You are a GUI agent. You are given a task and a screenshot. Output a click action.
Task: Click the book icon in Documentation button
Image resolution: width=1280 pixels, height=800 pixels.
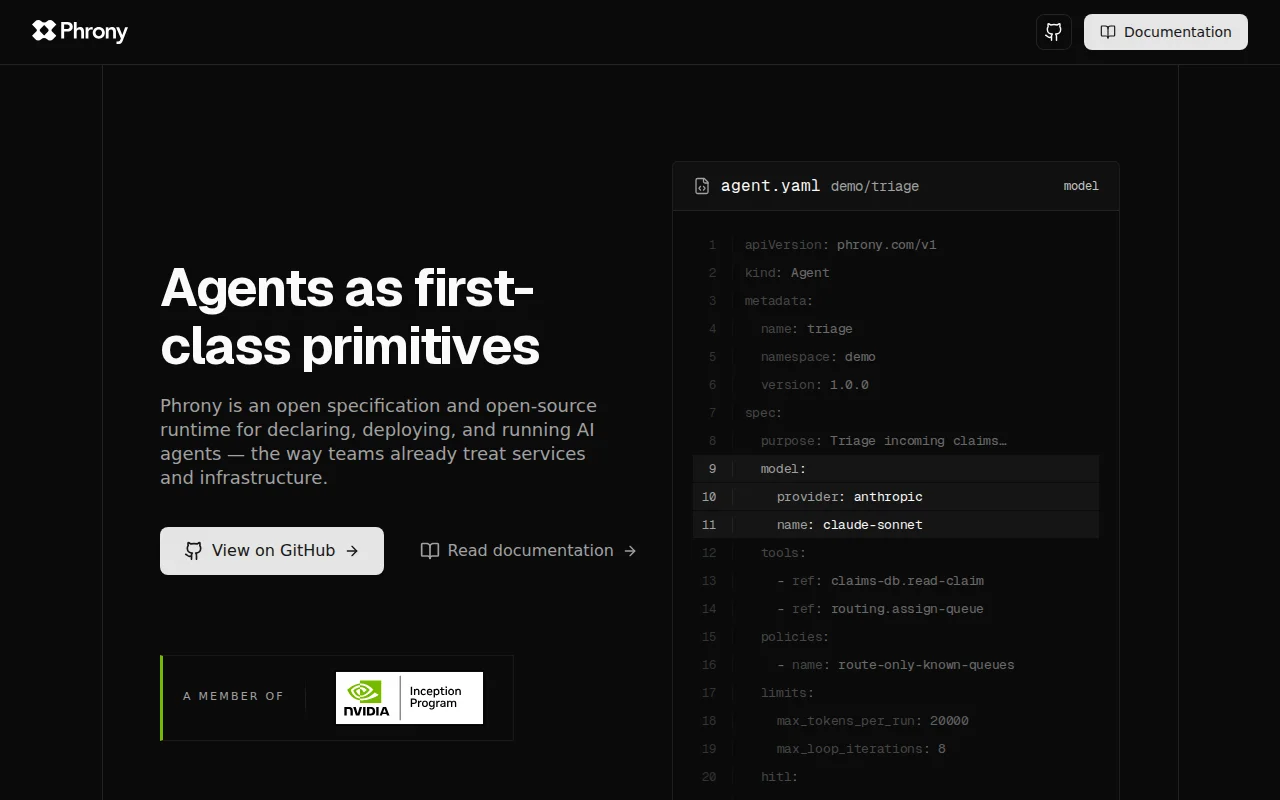(x=1108, y=32)
